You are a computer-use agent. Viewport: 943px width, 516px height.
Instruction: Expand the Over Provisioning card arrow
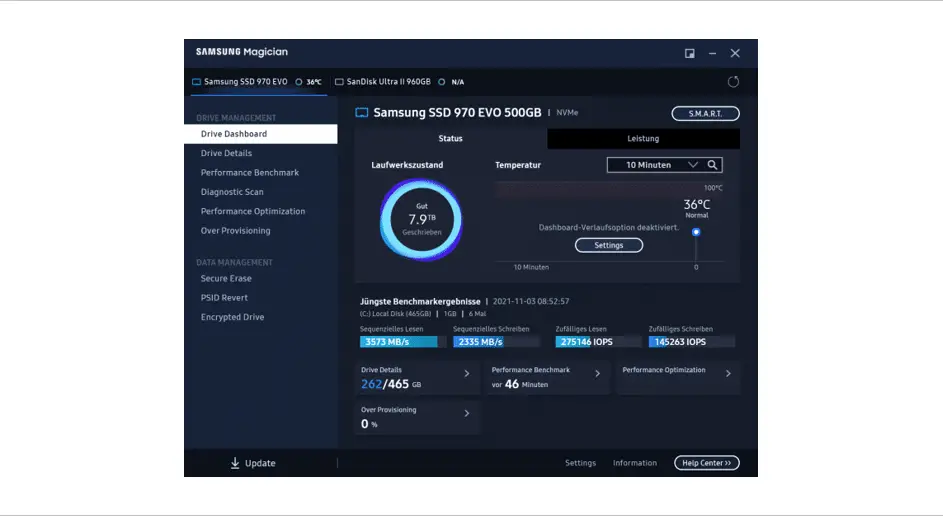[467, 413]
